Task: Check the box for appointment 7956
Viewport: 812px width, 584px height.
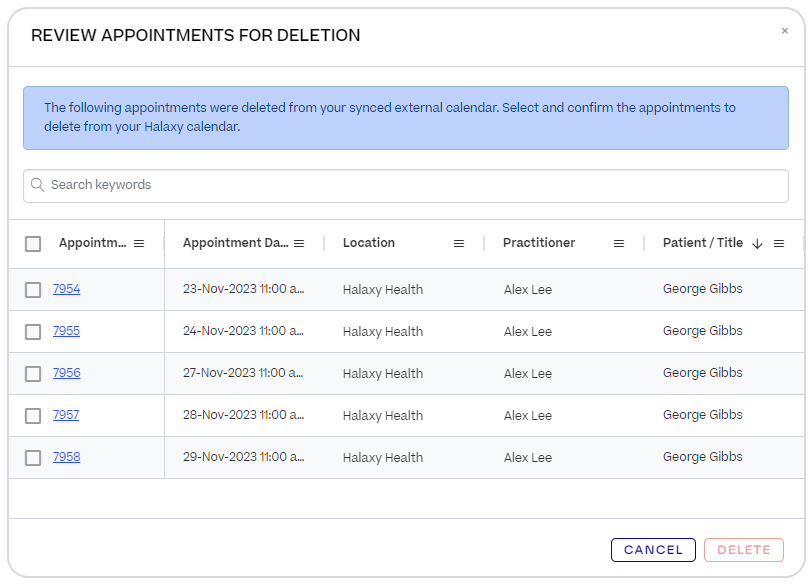Action: [33, 374]
